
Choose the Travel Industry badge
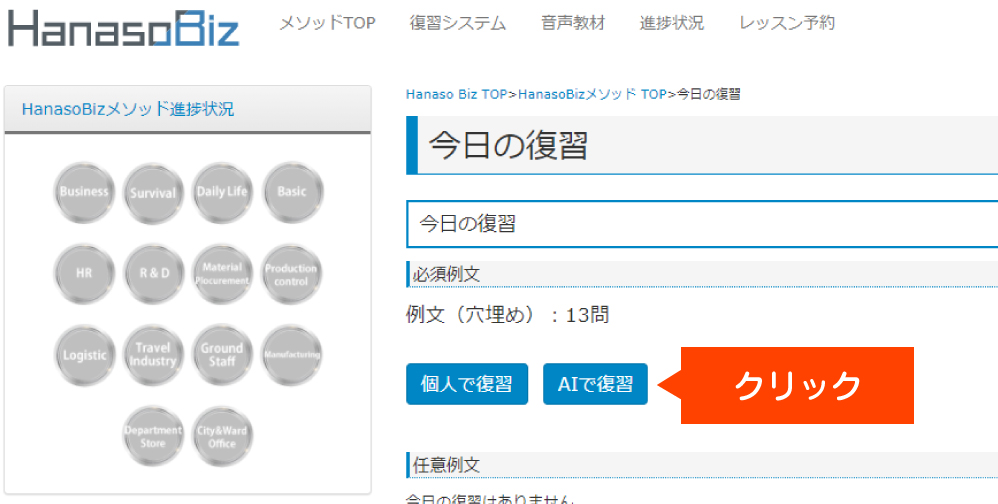pos(153,355)
